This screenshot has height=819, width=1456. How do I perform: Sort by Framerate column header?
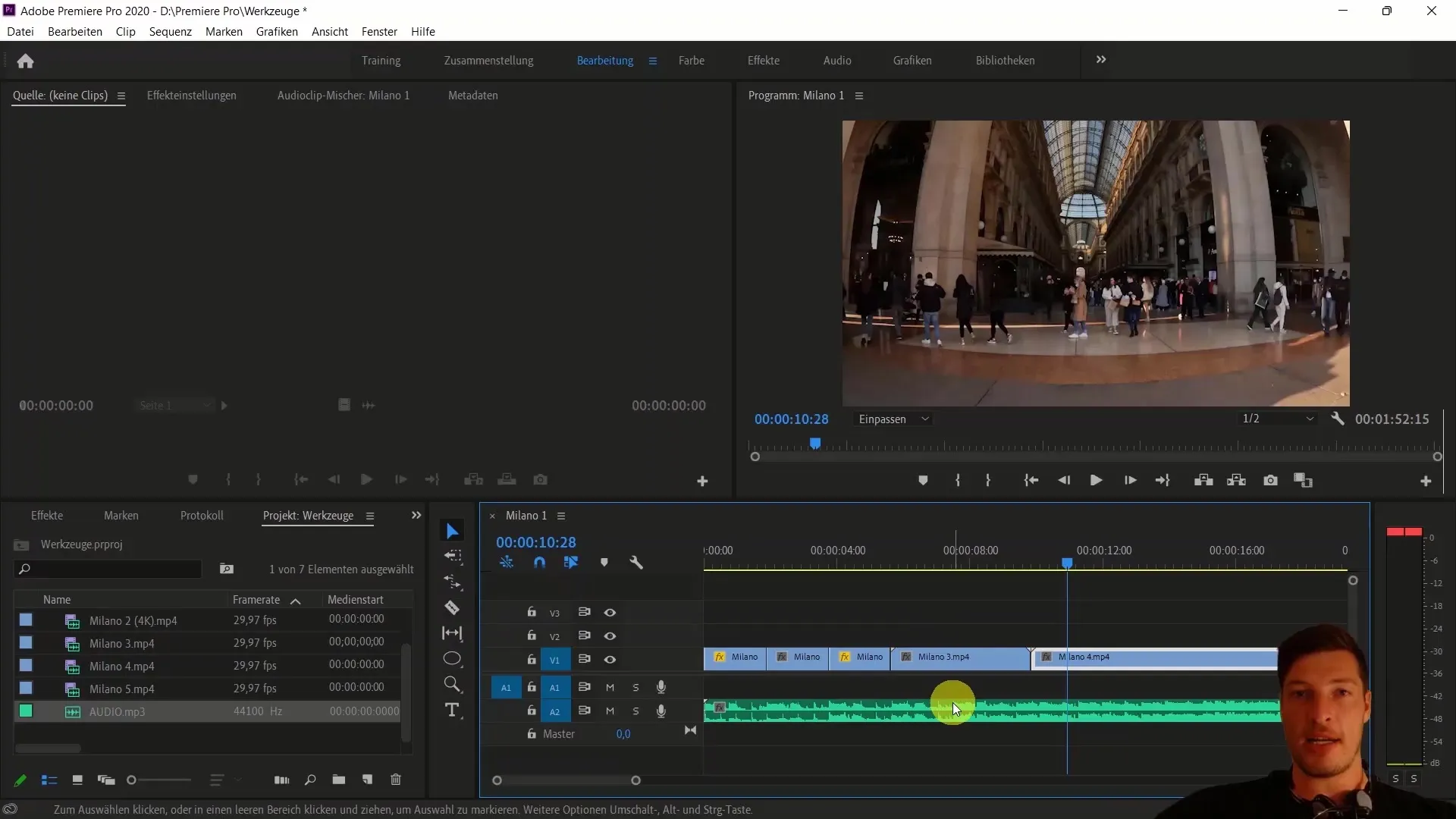256,600
